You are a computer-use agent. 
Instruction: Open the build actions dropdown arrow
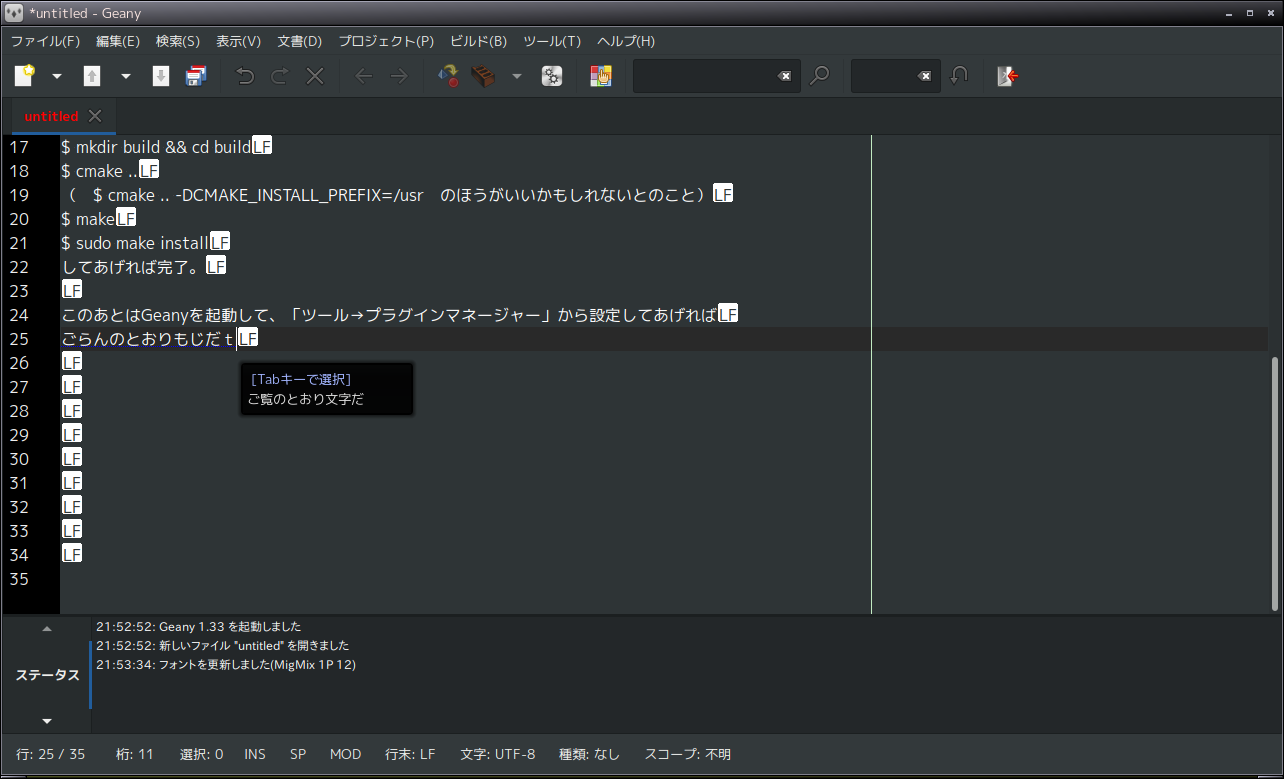tap(517, 76)
